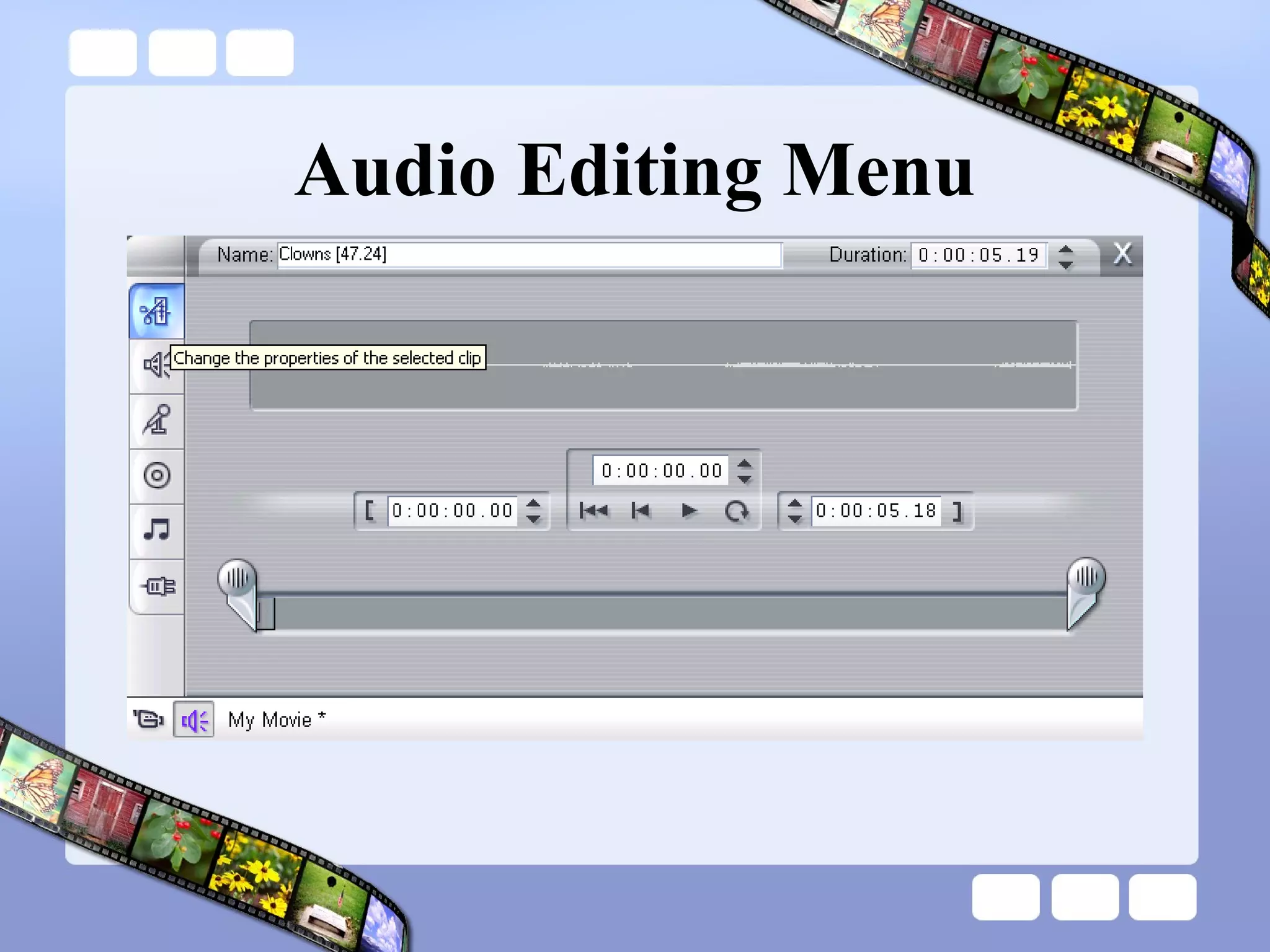Open the audio effects plug-in tool
Viewport: 1270px width, 952px height.
click(156, 586)
